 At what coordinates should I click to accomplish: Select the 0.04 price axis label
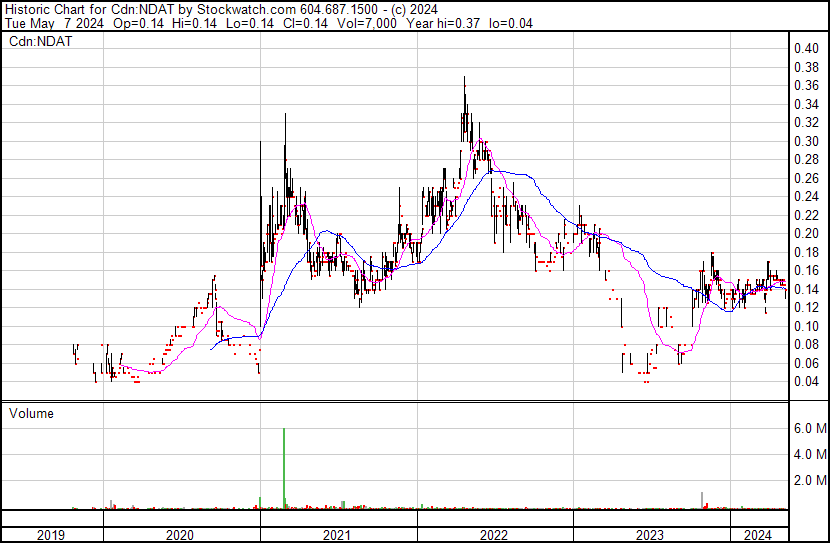806,381
